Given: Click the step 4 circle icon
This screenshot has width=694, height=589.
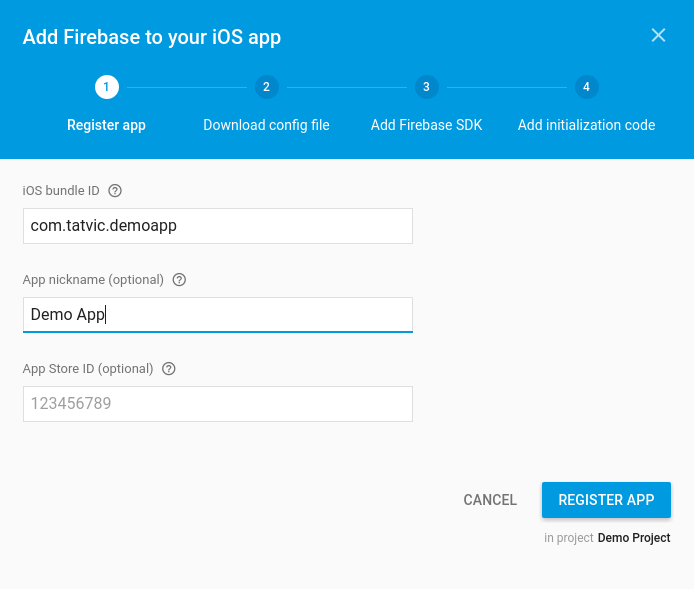Looking at the screenshot, I should pyautogui.click(x=586, y=87).
